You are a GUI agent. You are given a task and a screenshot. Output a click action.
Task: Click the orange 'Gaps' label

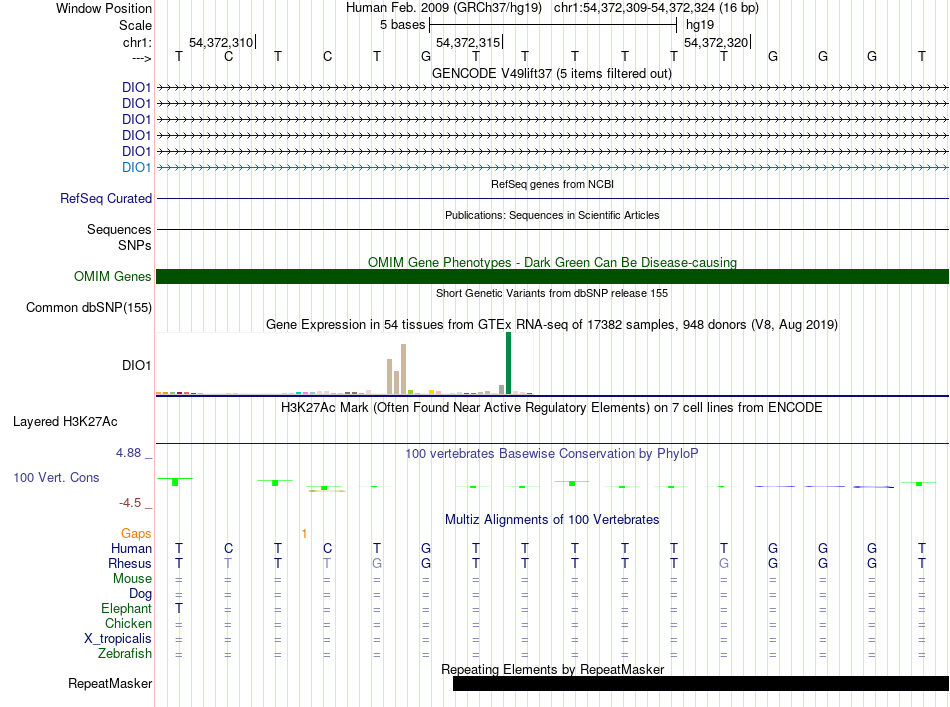[136, 533]
